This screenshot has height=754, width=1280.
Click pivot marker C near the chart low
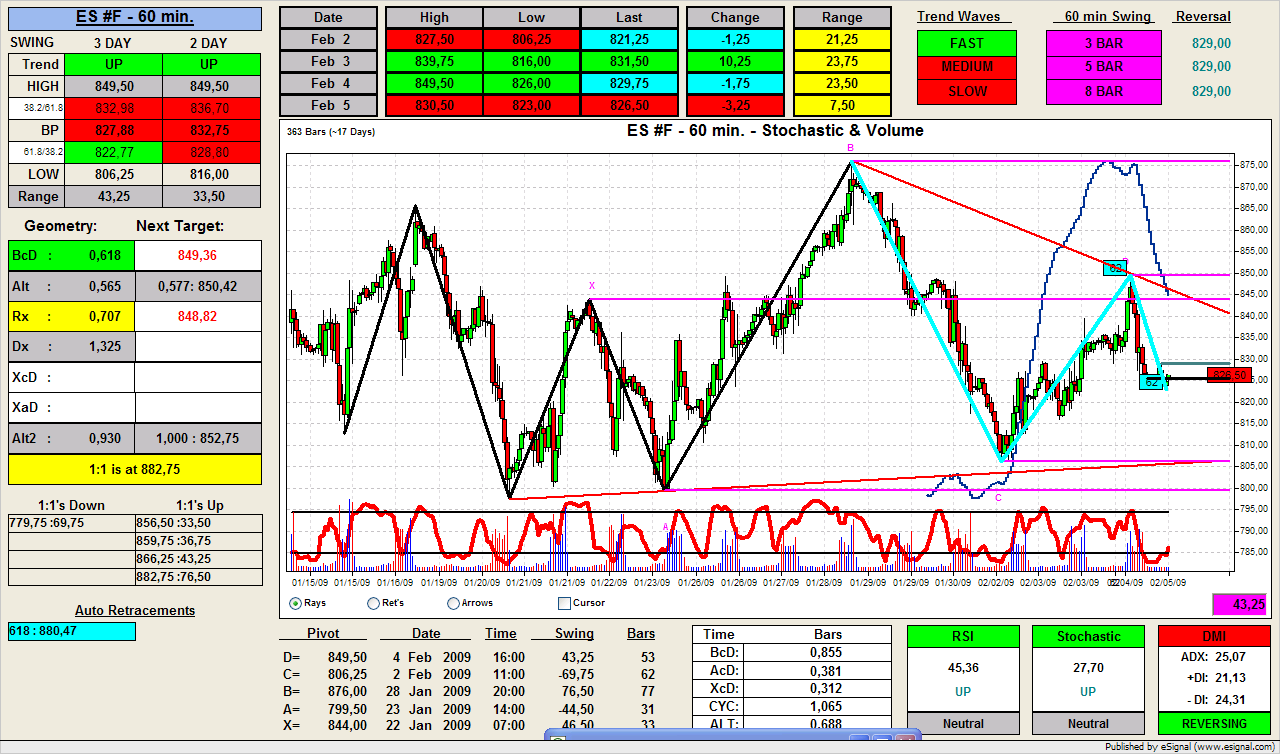998,497
